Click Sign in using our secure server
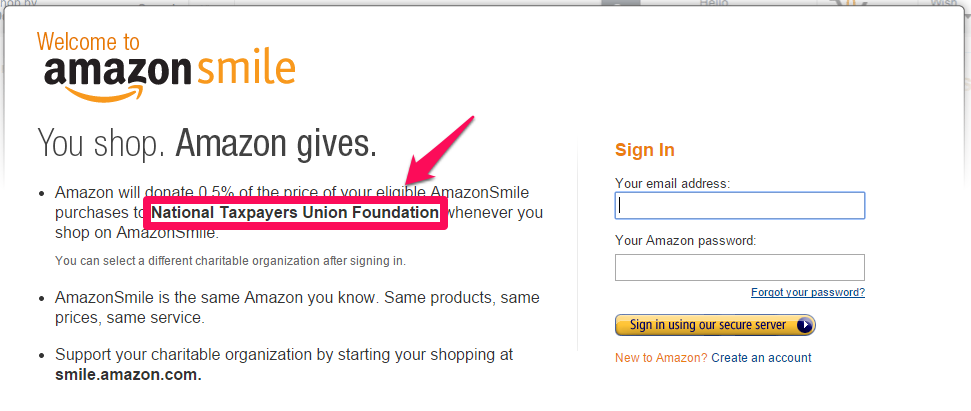This screenshot has height=411, width=971. click(715, 325)
